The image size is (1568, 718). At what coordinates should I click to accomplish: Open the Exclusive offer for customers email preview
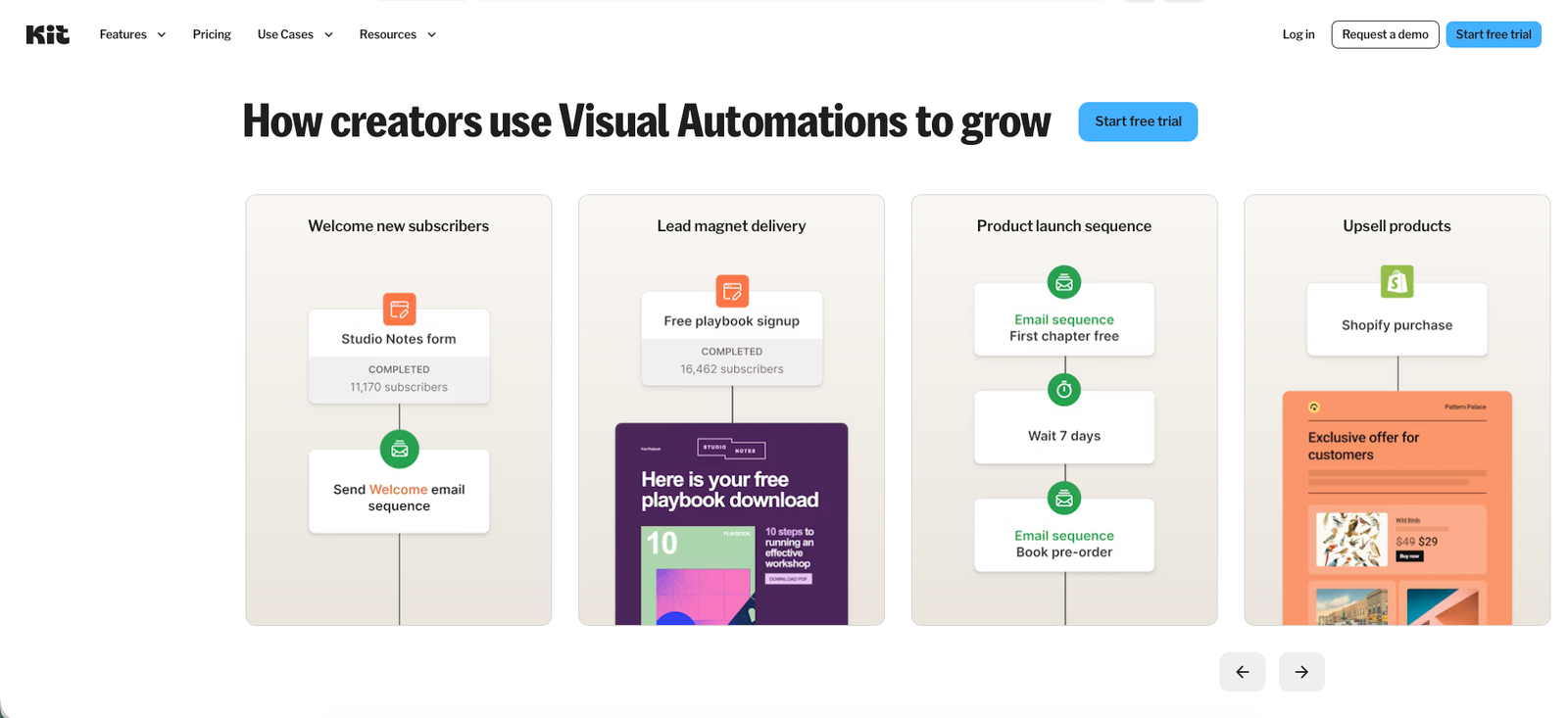coord(1396,508)
